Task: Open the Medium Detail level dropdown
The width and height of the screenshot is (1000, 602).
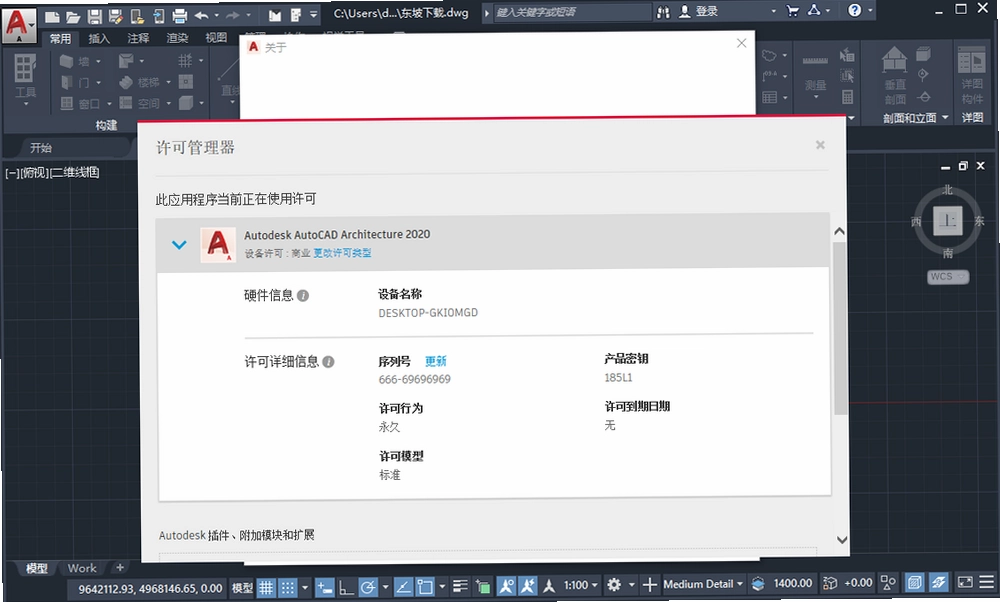Action: click(x=703, y=584)
